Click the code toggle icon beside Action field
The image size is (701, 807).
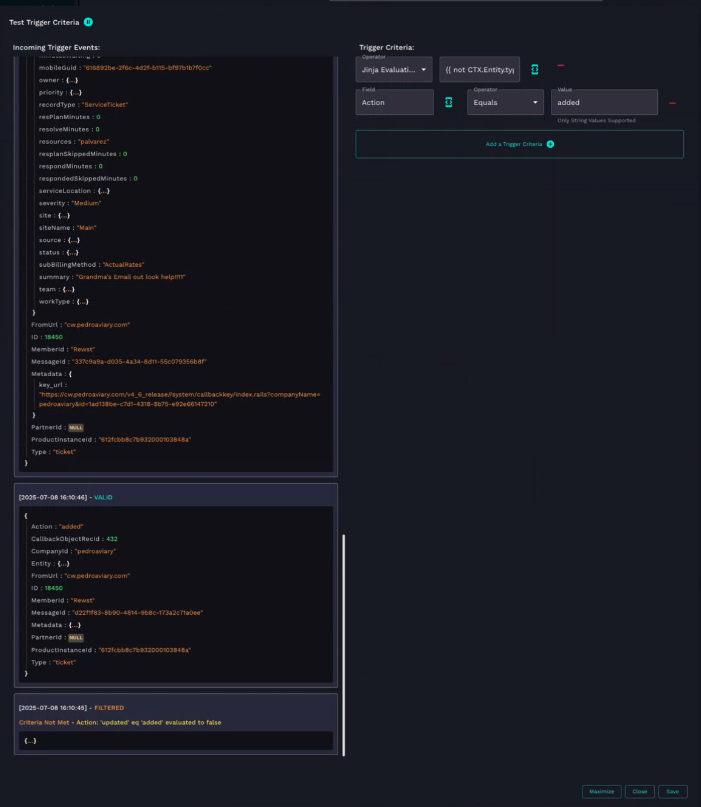pyautogui.click(x=448, y=102)
